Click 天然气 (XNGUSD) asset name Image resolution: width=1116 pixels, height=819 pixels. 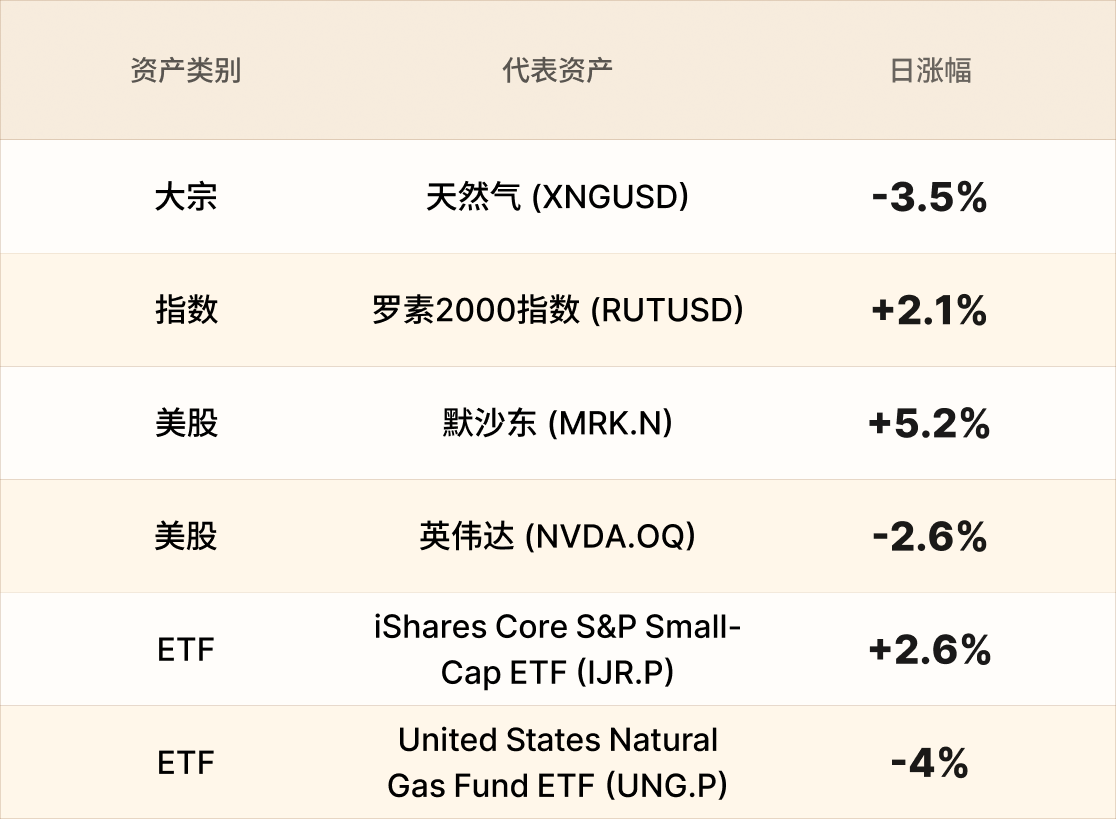(x=557, y=197)
